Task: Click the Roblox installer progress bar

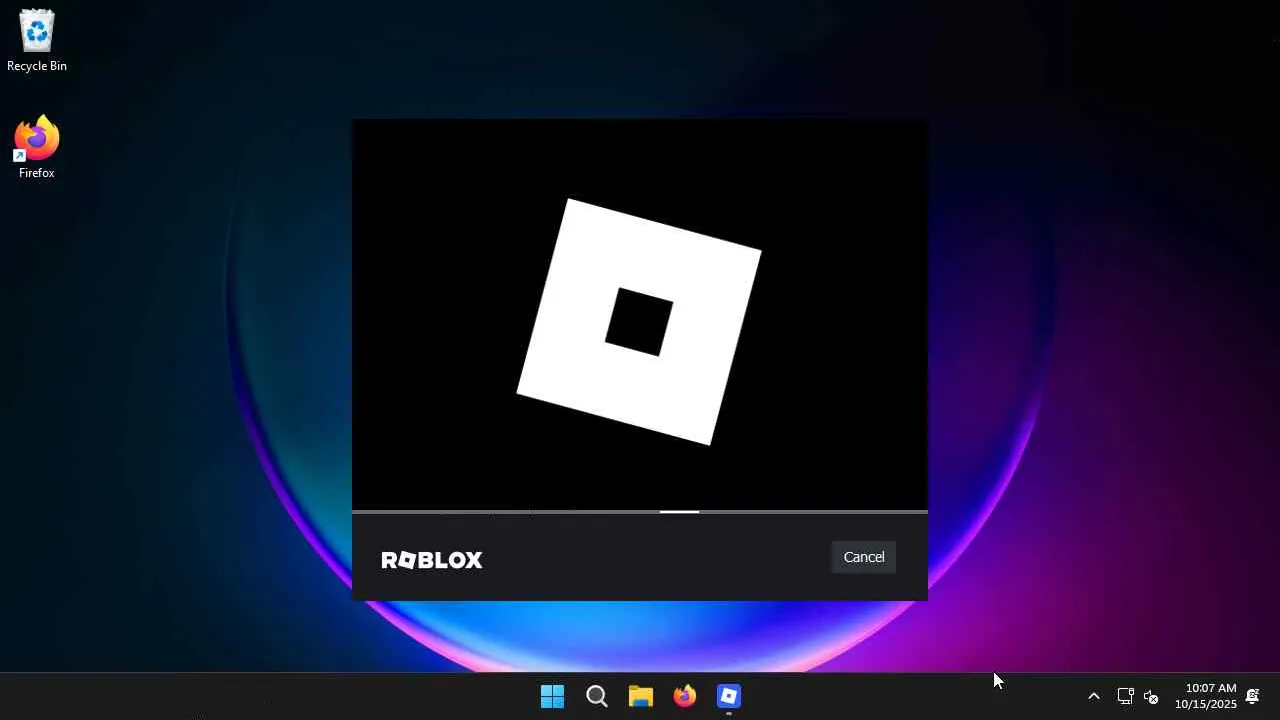Action: coord(640,512)
